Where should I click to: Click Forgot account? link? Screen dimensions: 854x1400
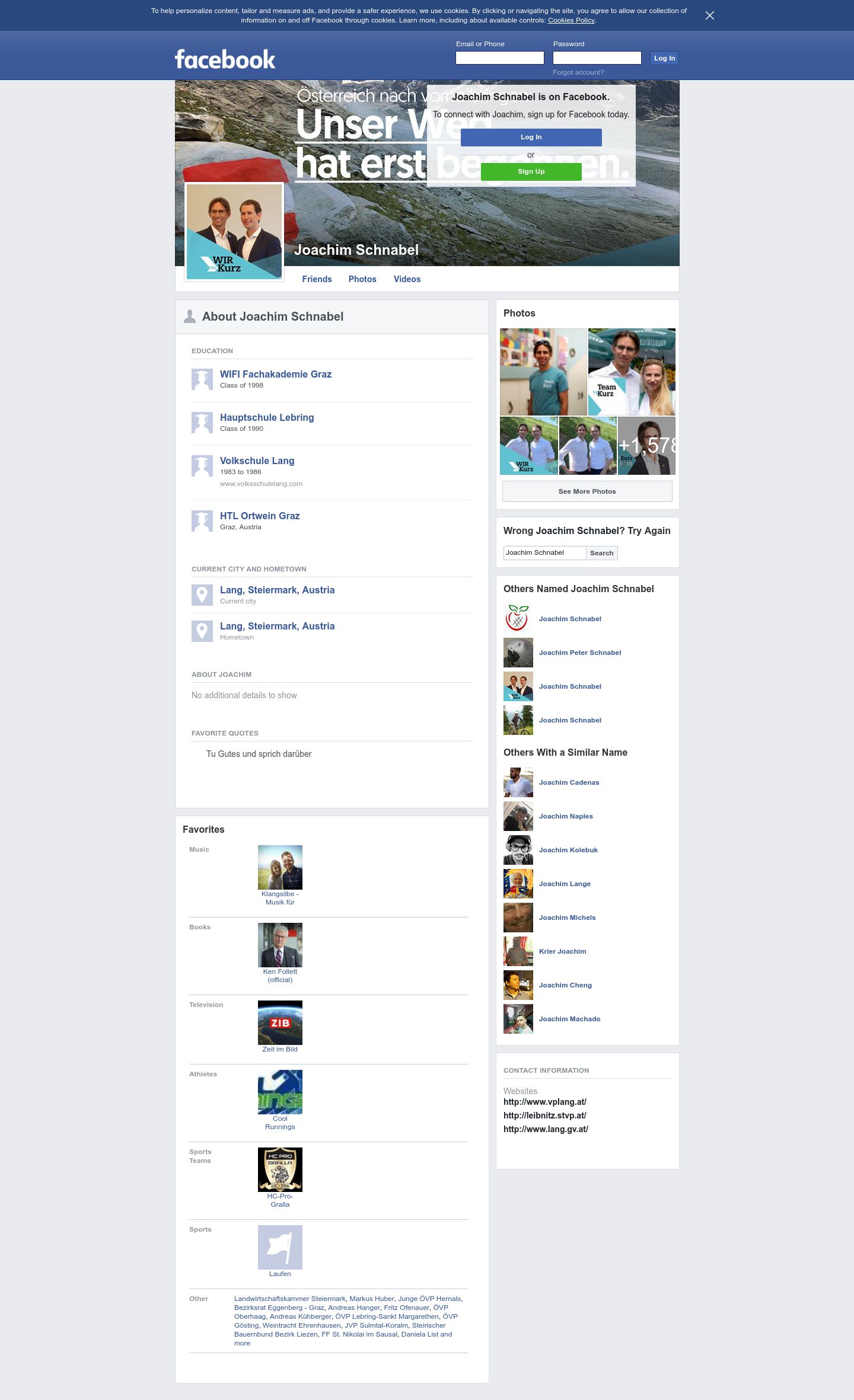point(578,72)
